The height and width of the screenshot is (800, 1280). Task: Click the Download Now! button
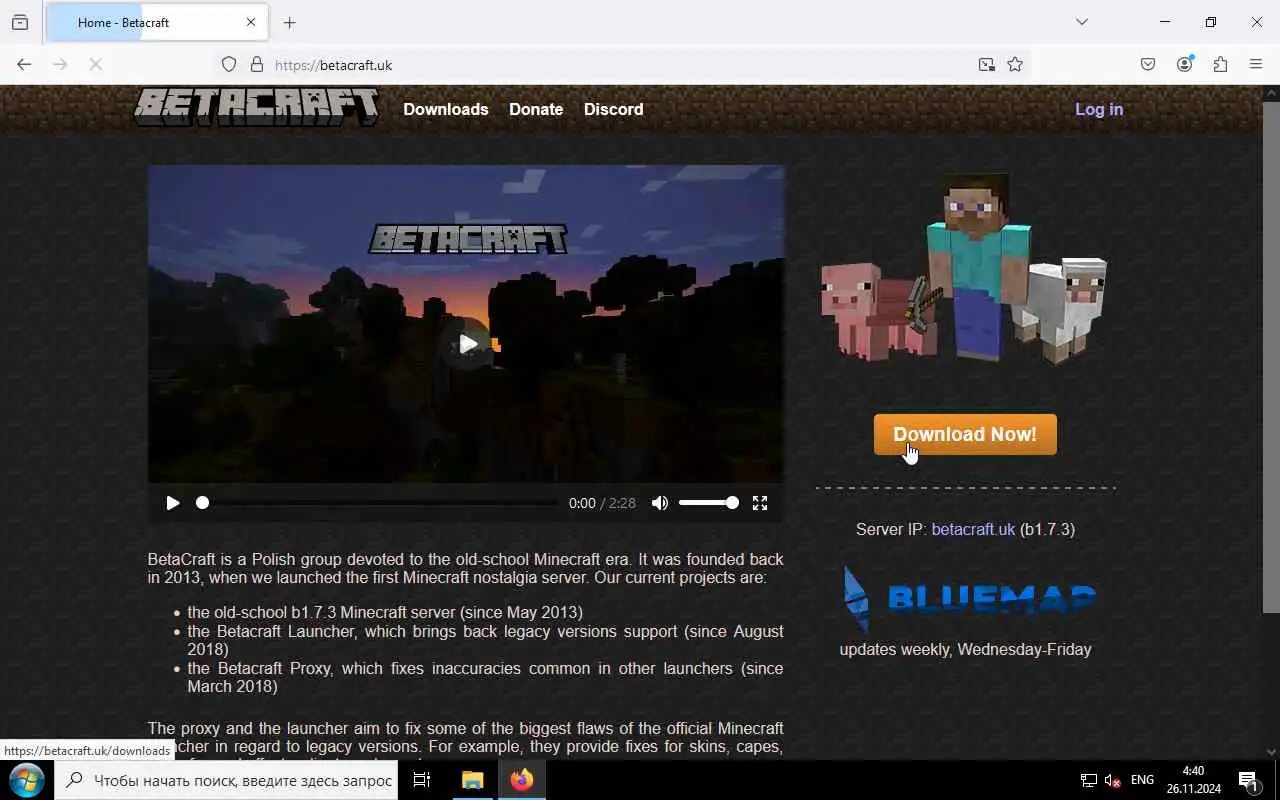coord(965,434)
